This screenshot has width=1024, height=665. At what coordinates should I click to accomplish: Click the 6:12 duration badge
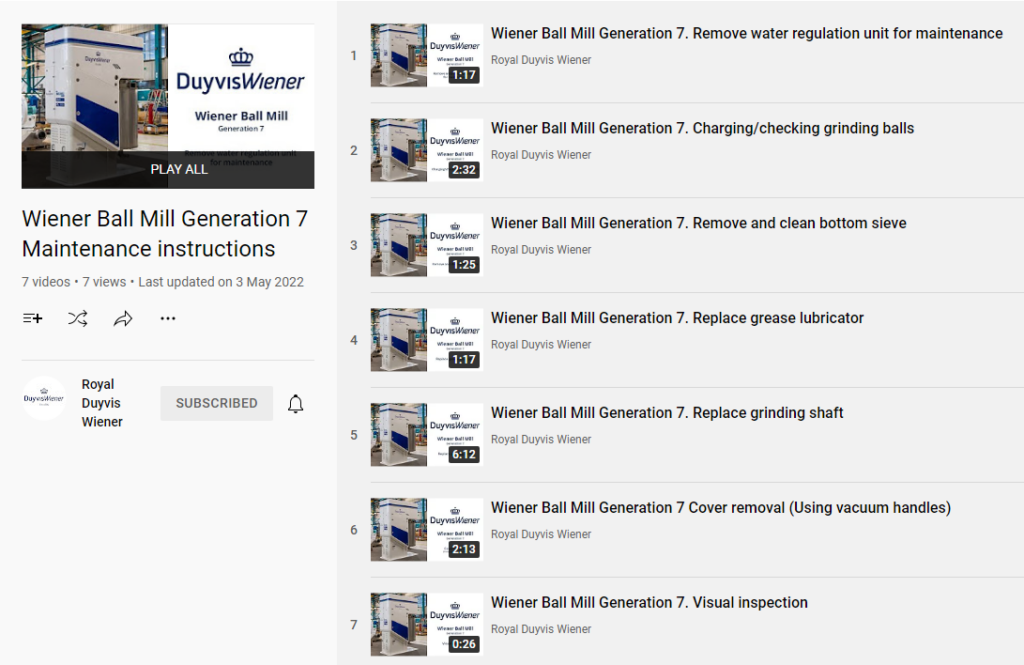(464, 455)
